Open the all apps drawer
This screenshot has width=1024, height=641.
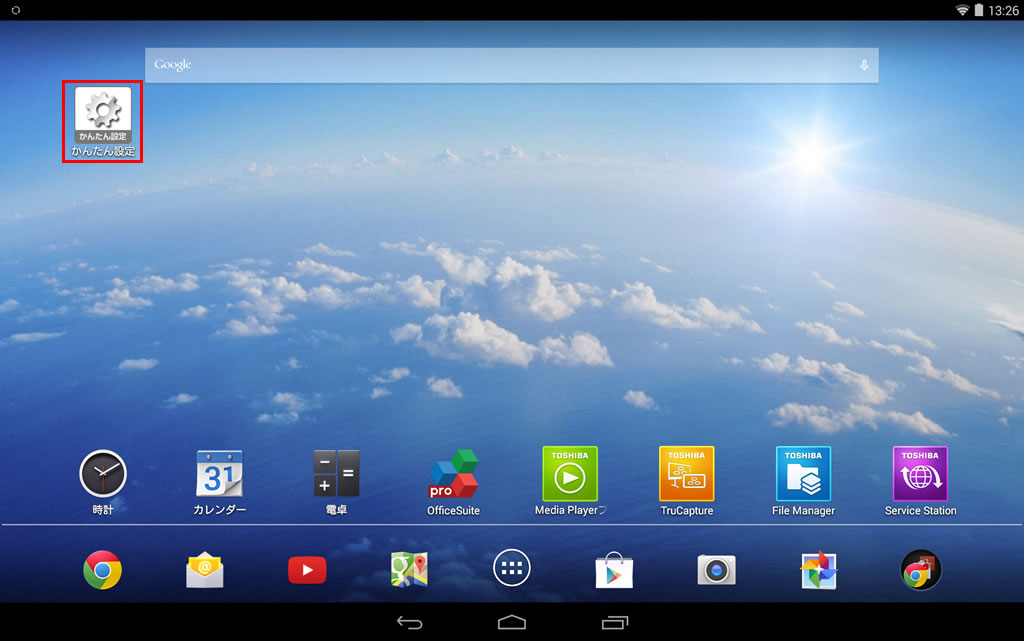point(512,570)
